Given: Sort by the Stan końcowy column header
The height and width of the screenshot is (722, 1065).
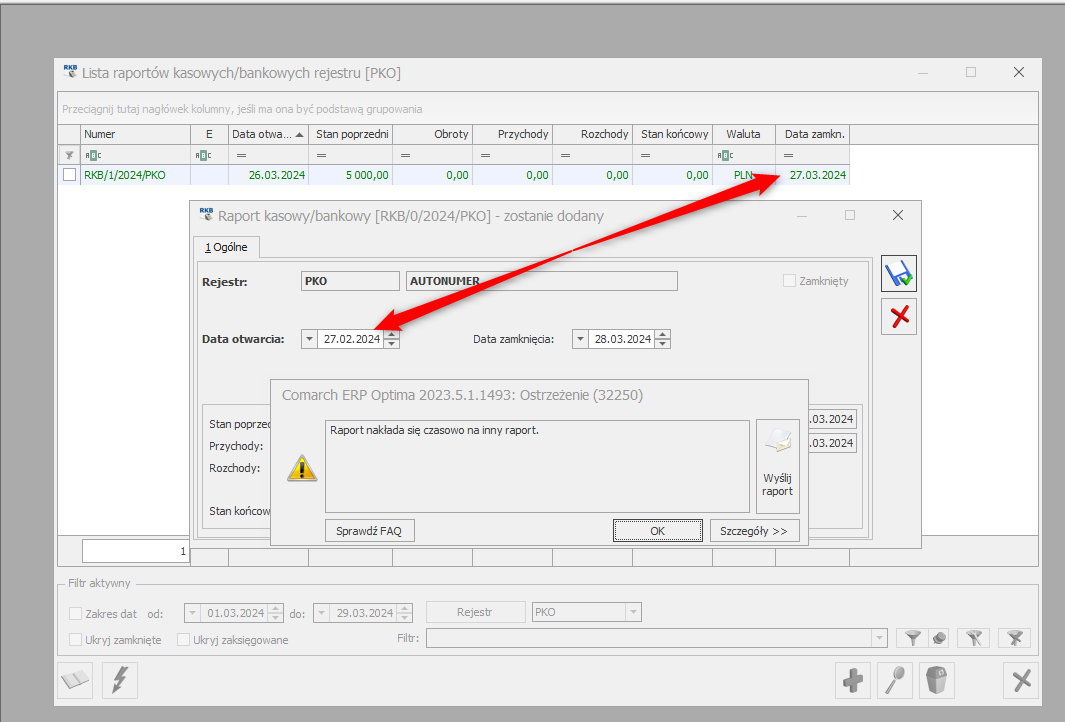Looking at the screenshot, I should tap(673, 134).
